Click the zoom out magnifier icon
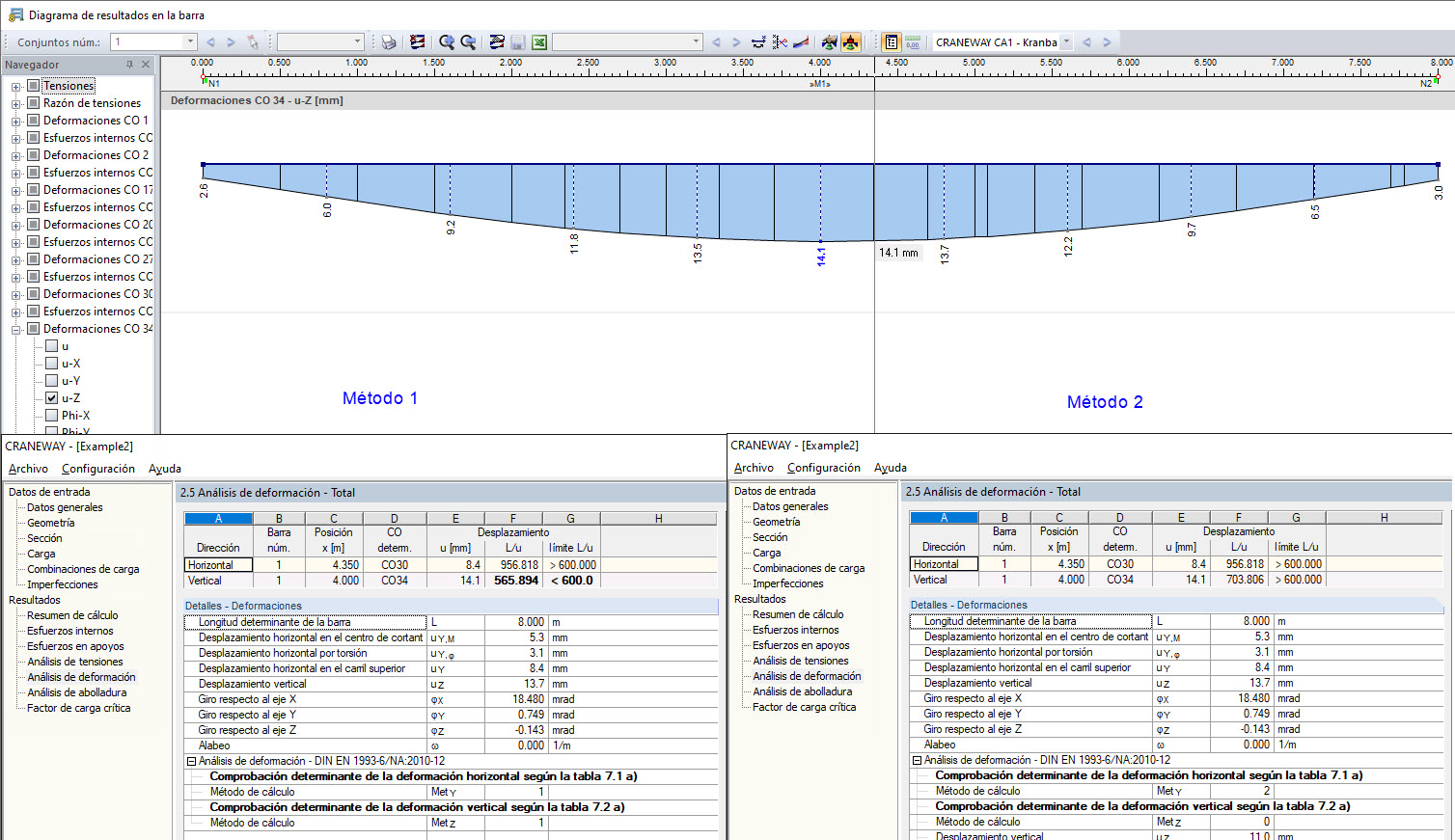 tap(468, 42)
